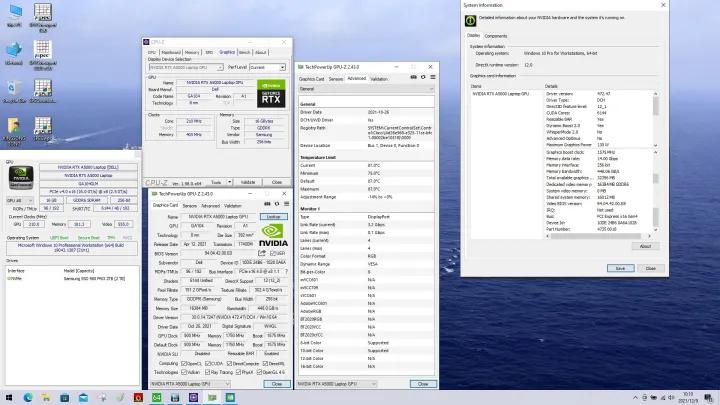Launch Microsoft Edge from the taskbar
This screenshot has width=720, height=405.
[28, 398]
